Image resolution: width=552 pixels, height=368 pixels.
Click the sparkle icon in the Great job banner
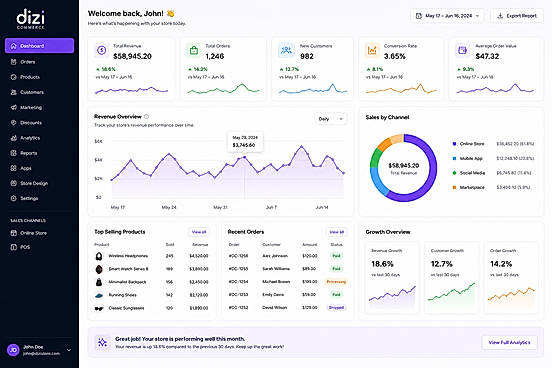tap(102, 342)
